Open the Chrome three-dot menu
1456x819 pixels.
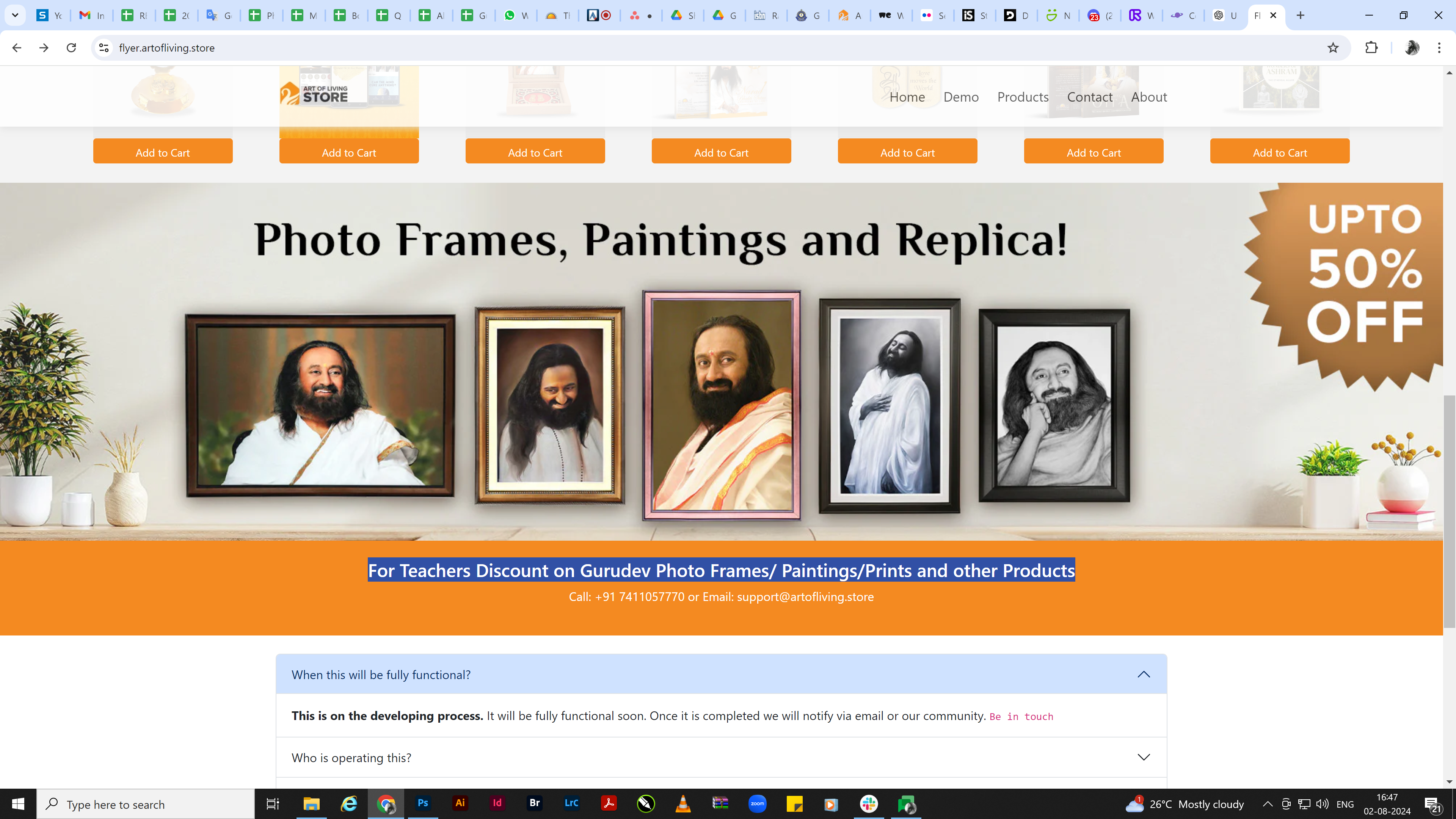click(x=1439, y=48)
